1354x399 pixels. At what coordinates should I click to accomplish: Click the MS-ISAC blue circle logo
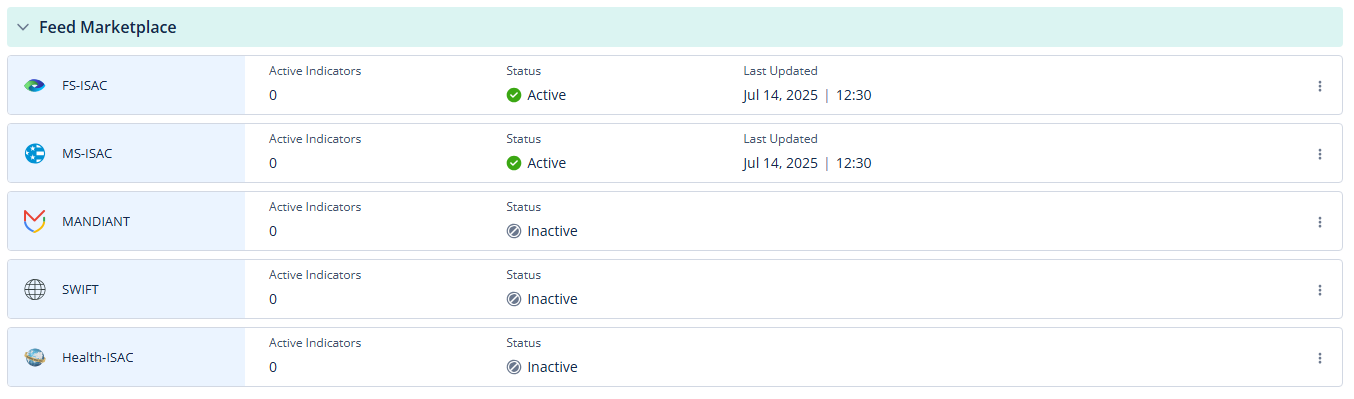(x=35, y=154)
